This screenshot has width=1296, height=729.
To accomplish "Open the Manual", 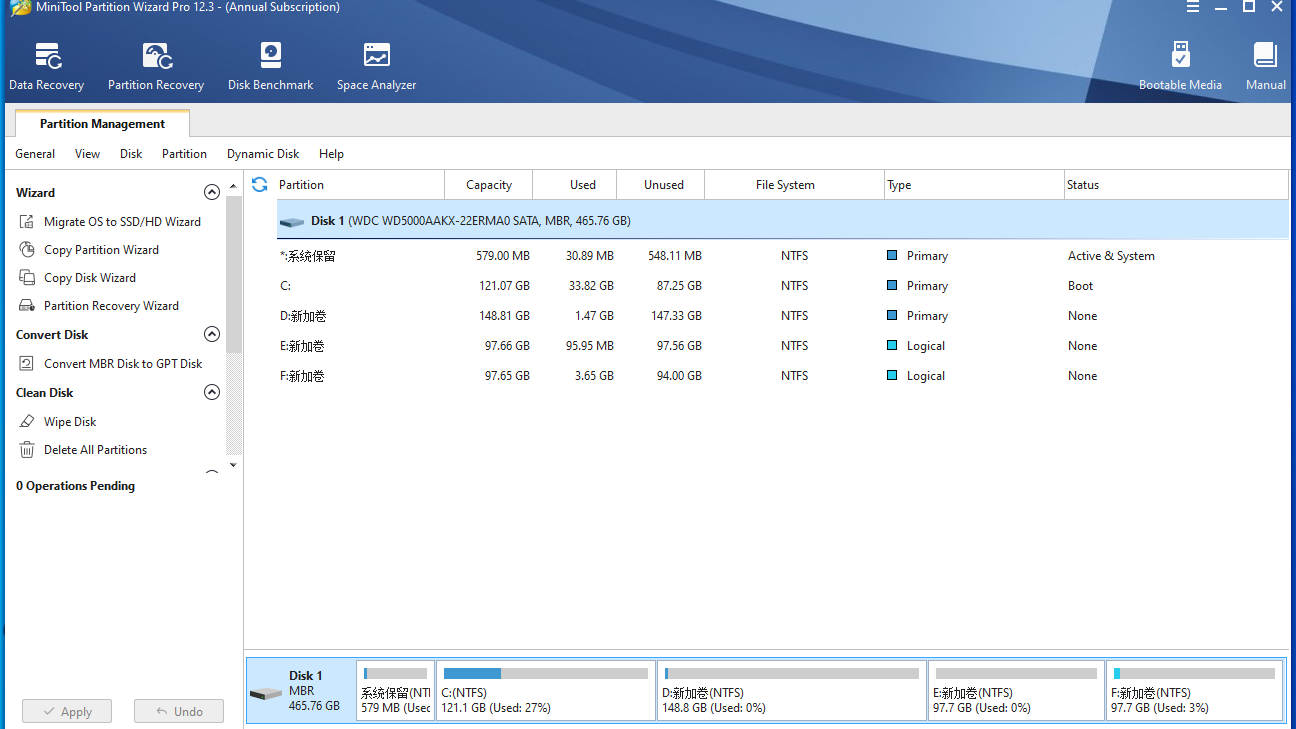I will [x=1264, y=63].
